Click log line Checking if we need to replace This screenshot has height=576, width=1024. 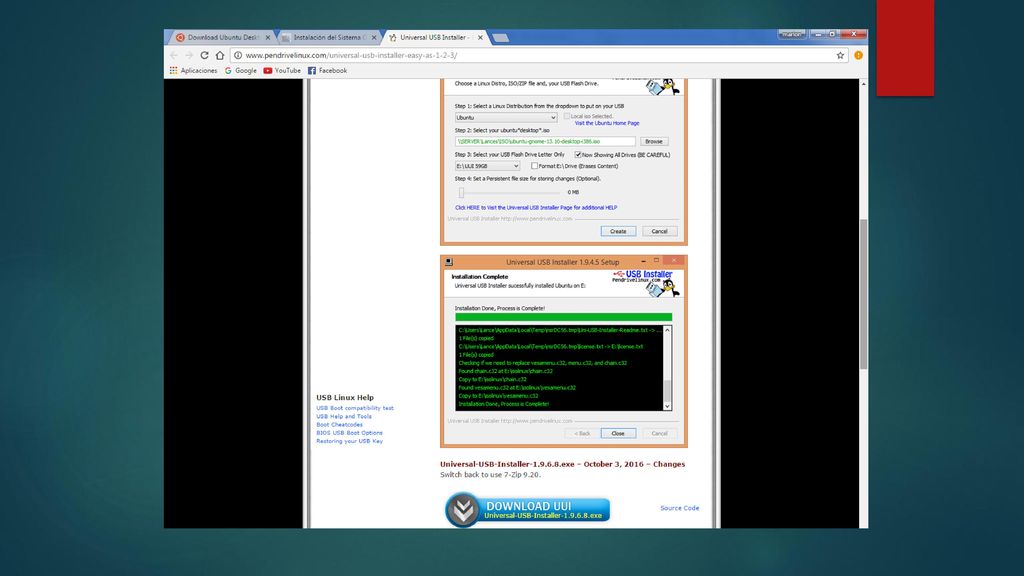coord(543,363)
